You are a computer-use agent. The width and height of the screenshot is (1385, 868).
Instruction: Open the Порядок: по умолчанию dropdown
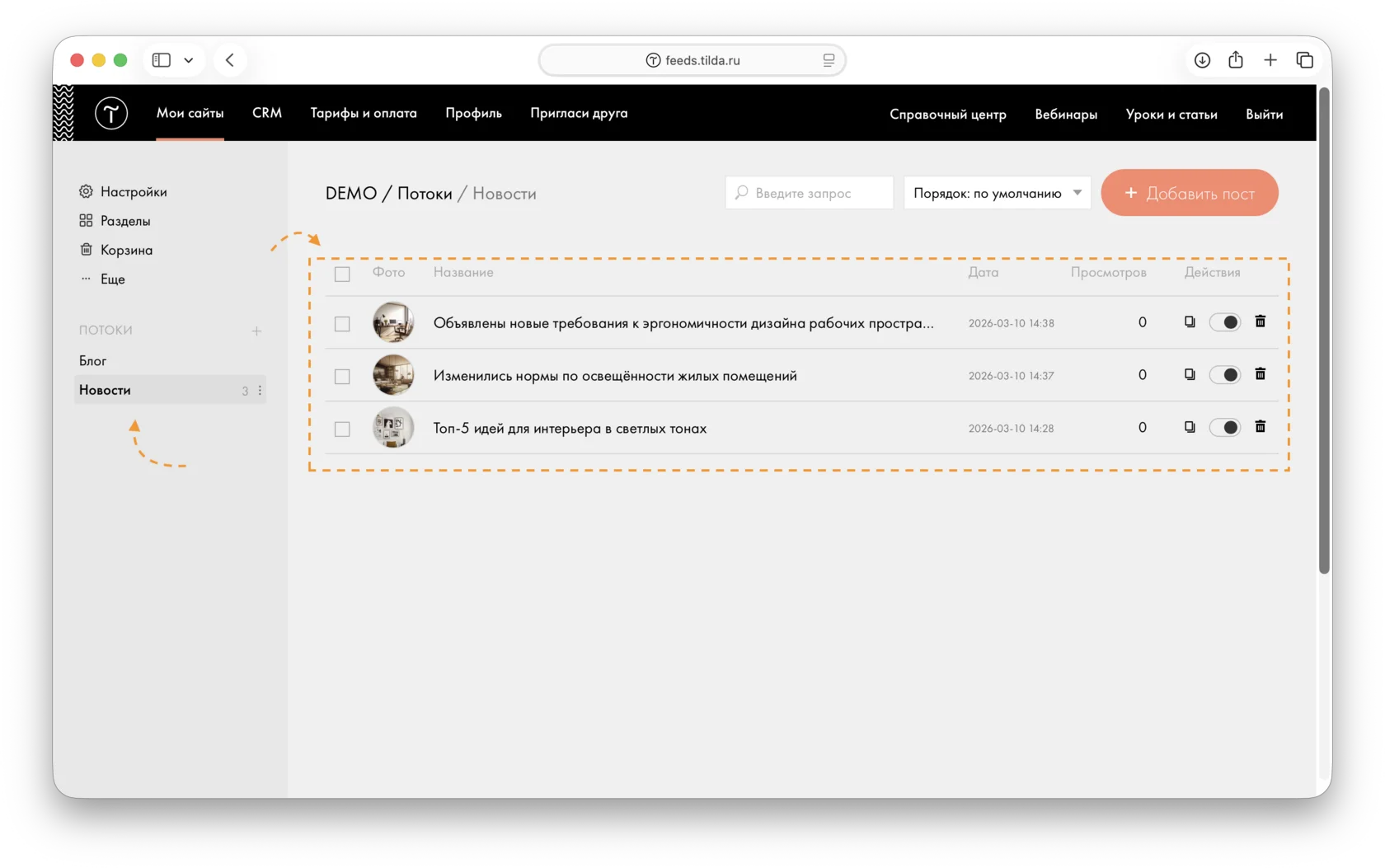click(x=998, y=193)
